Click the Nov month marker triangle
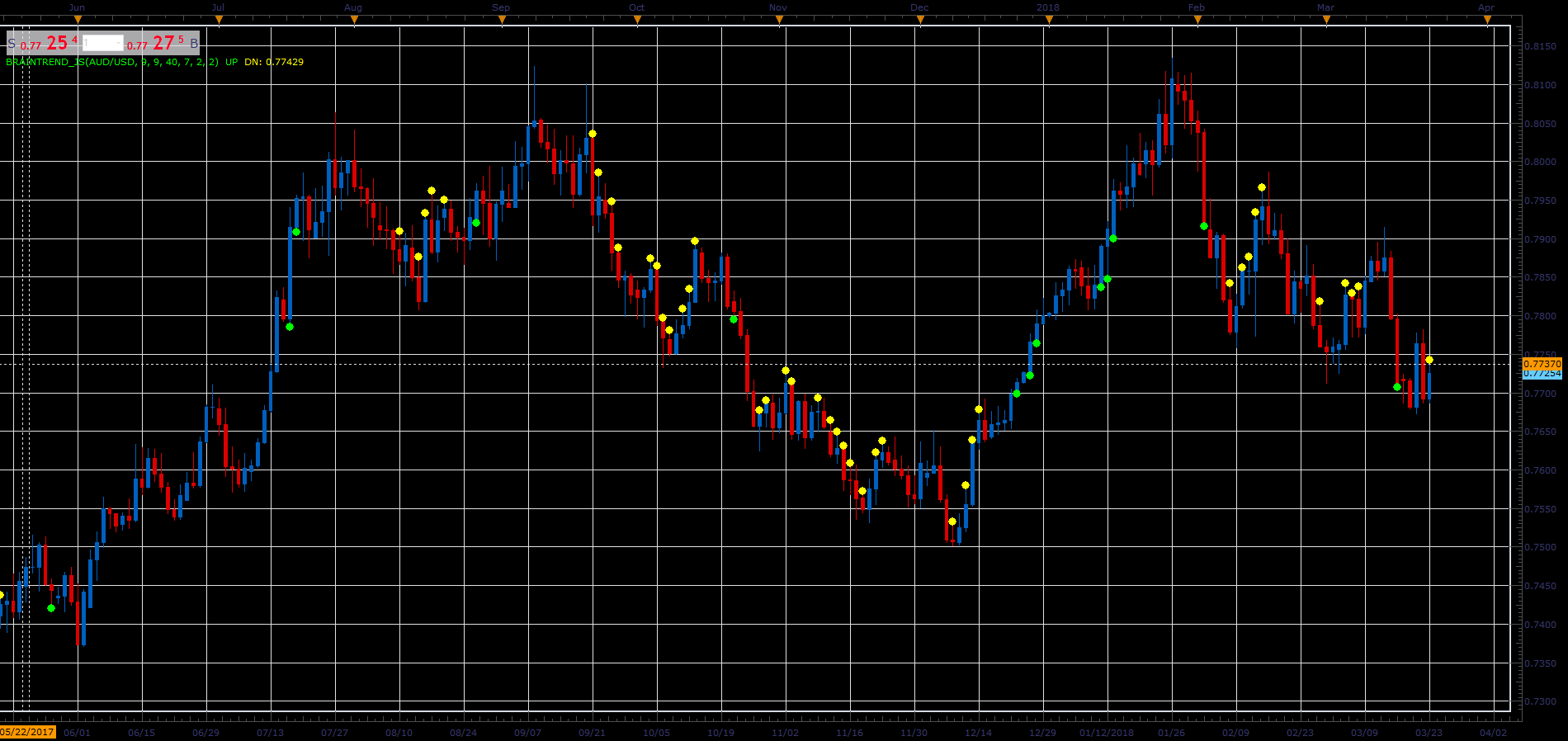This screenshot has width=1568, height=741. 779,21
